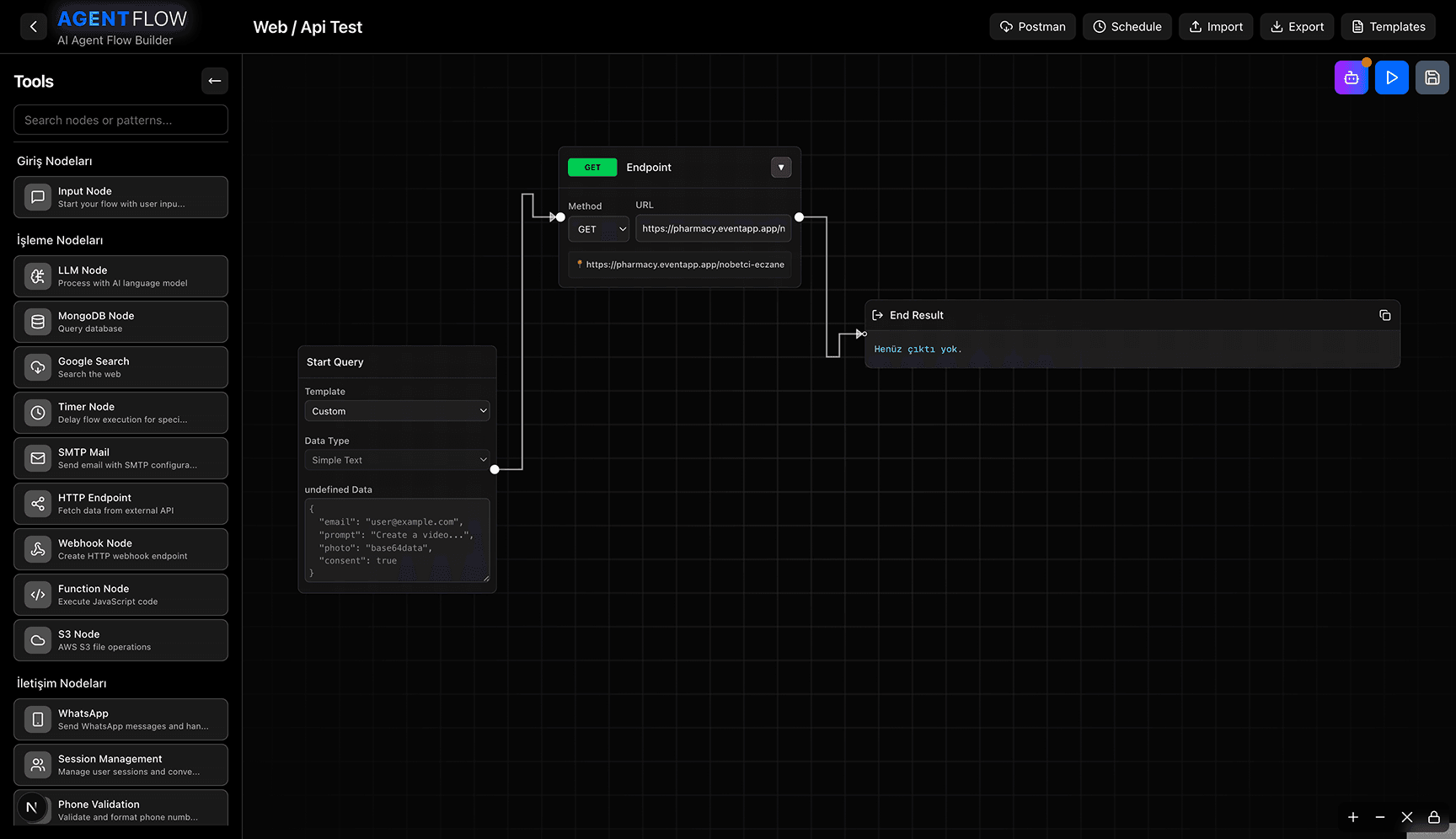1456x839 pixels.
Task: Select the Input Node chat icon
Action: pos(38,197)
